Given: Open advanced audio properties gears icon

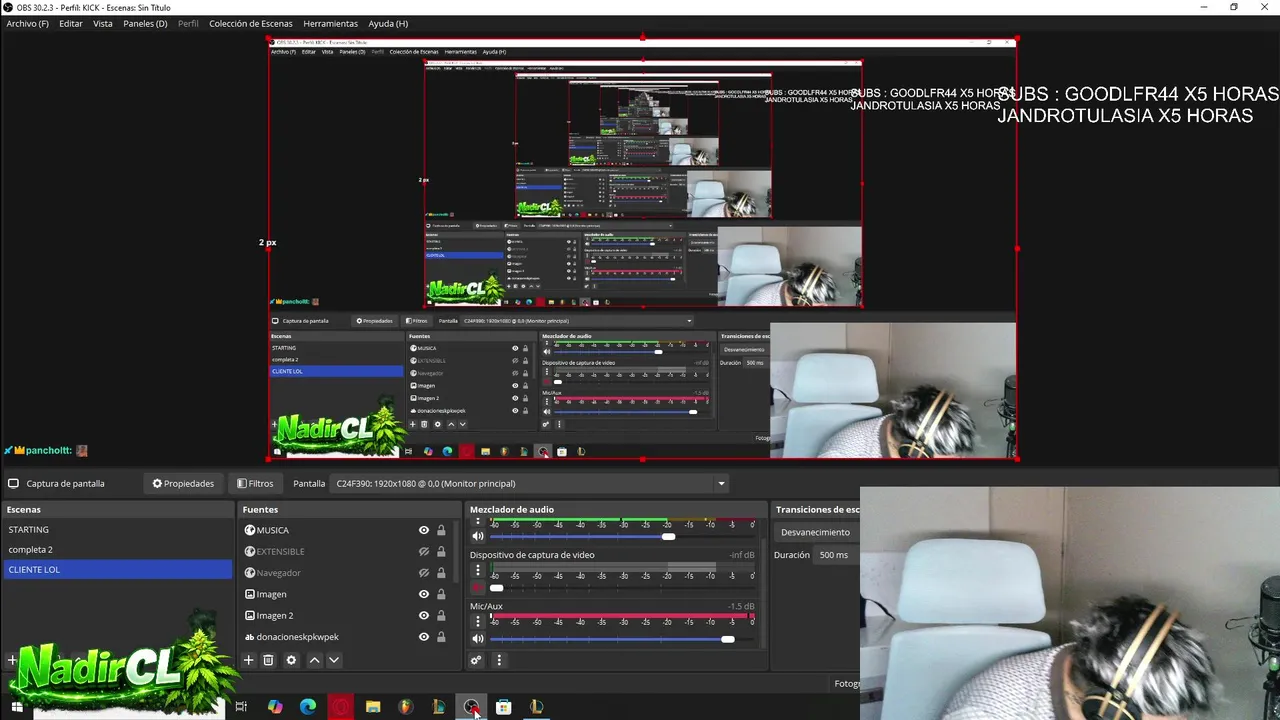Looking at the screenshot, I should pyautogui.click(x=476, y=660).
